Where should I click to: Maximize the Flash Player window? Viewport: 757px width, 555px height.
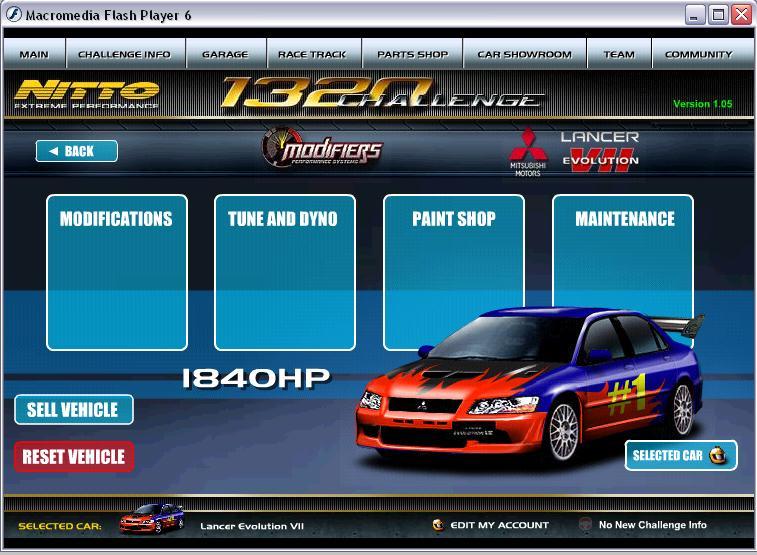pyautogui.click(x=718, y=15)
